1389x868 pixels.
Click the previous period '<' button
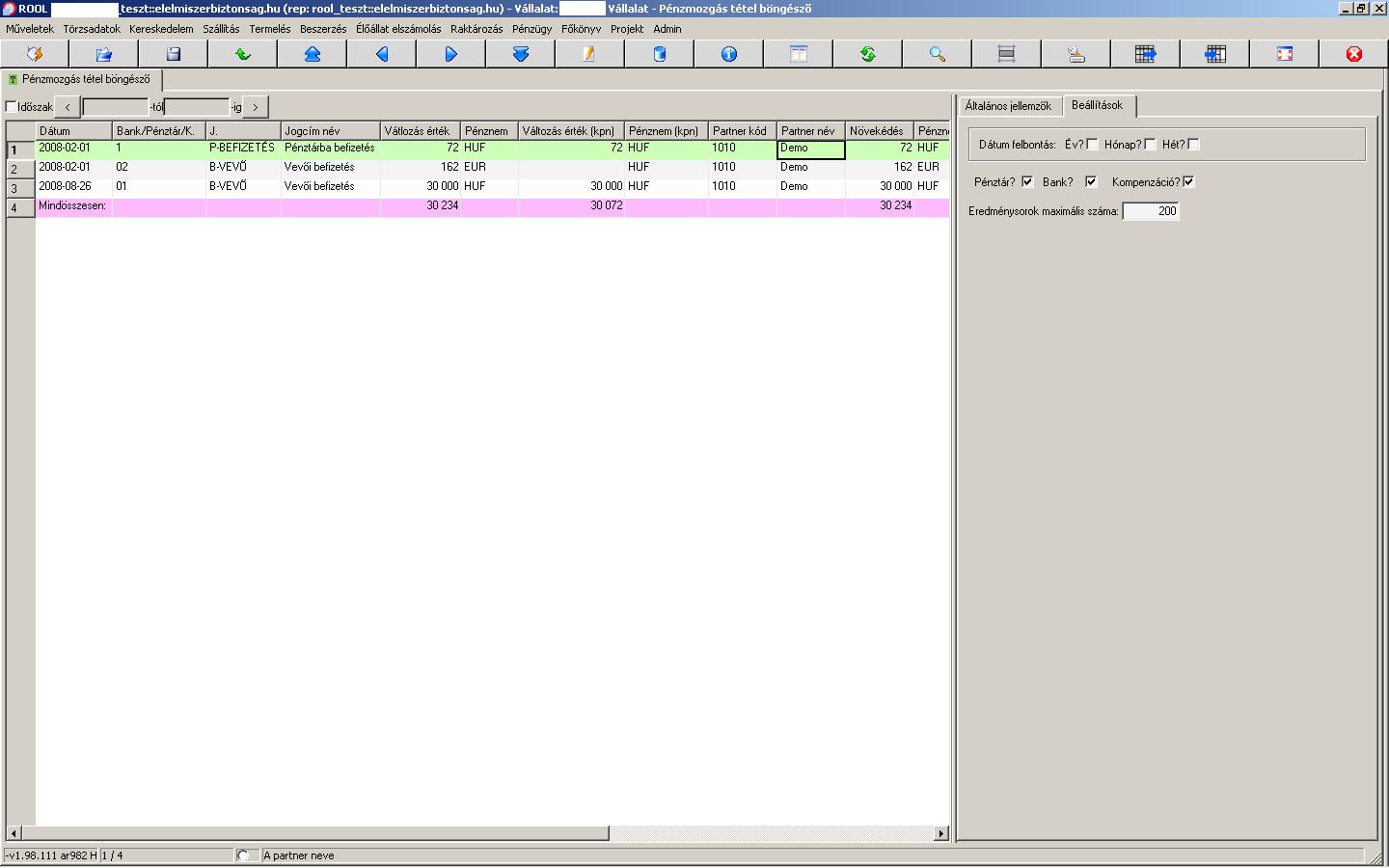click(x=68, y=107)
